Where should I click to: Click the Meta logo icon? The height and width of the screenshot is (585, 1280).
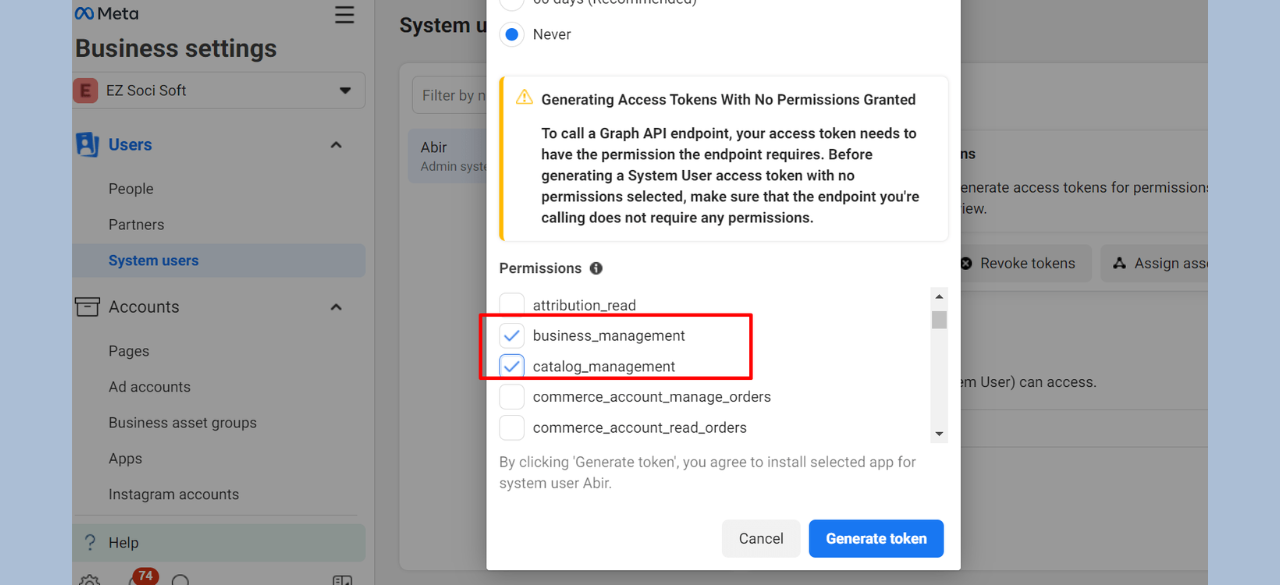coord(85,14)
